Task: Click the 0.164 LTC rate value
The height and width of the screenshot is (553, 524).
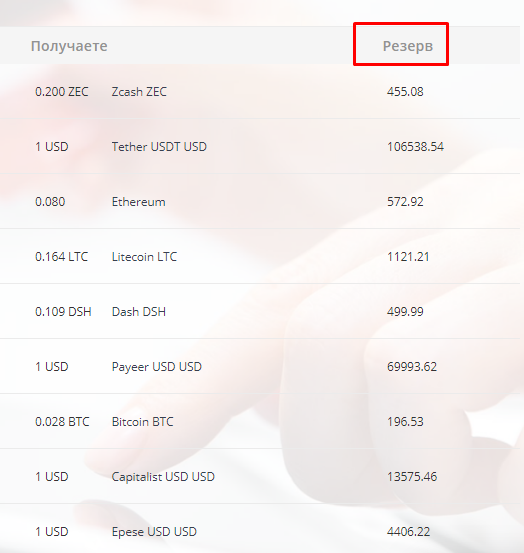Action: (x=61, y=257)
